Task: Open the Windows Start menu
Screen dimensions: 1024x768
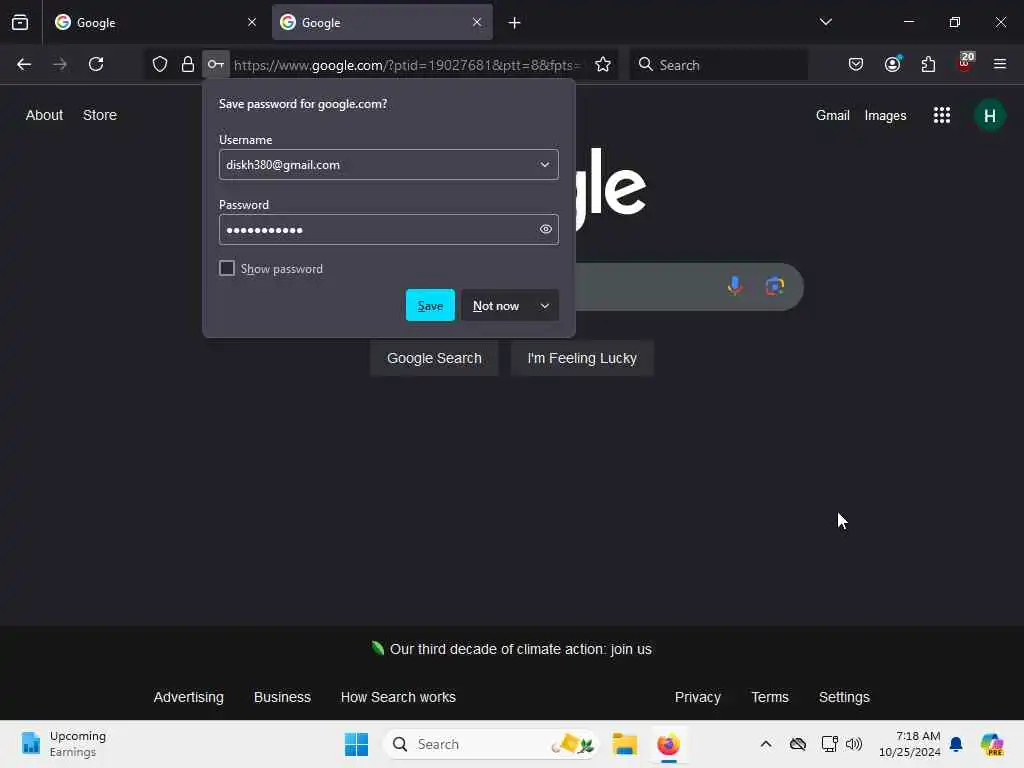Action: [x=357, y=744]
